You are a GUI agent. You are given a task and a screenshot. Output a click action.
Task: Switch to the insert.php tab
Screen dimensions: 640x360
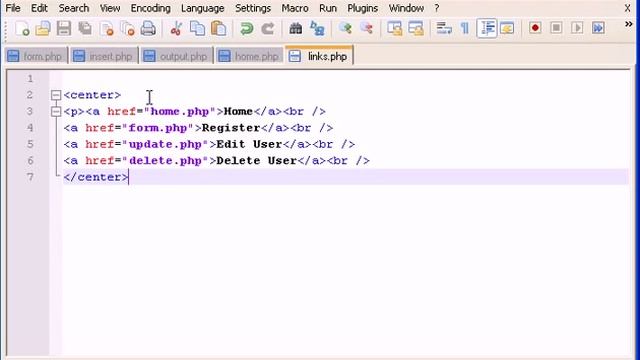(104, 56)
